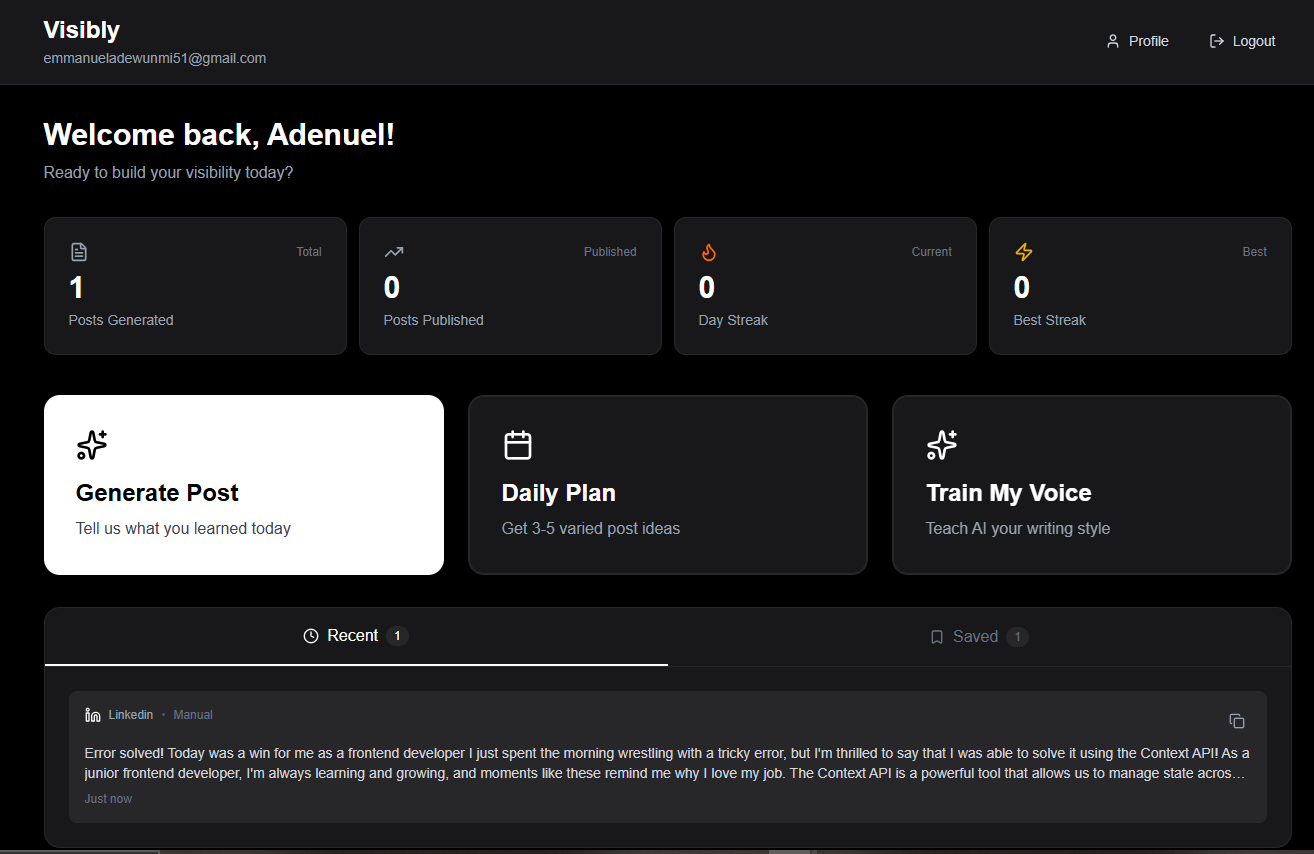This screenshot has width=1314, height=854.
Task: Click the bookmark icon beside the Saved label
Action: click(937, 636)
